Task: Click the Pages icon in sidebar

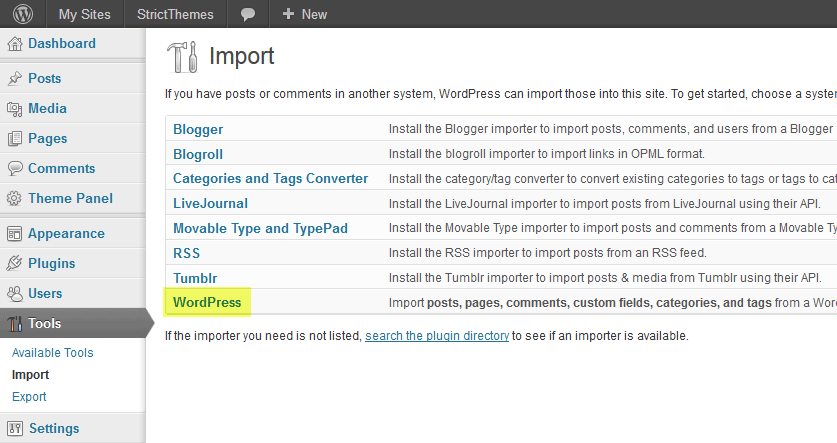Action: (15, 139)
